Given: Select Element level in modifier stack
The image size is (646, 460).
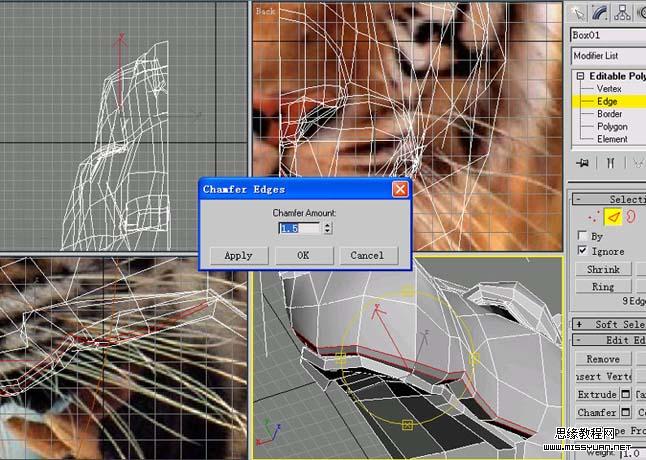Looking at the screenshot, I should (x=612, y=139).
